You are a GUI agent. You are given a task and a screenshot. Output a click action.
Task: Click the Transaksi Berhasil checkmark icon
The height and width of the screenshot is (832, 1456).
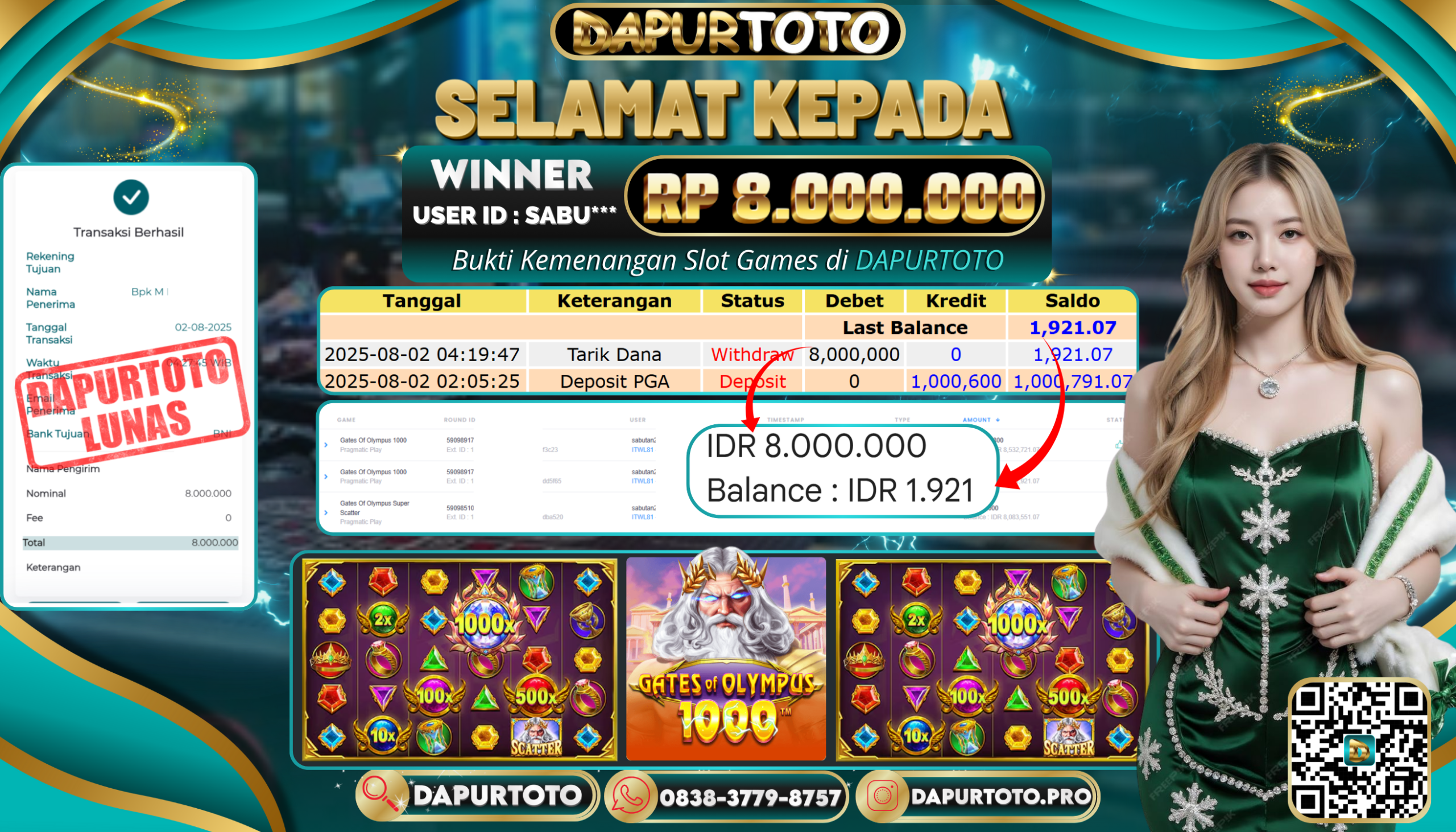coord(131,197)
